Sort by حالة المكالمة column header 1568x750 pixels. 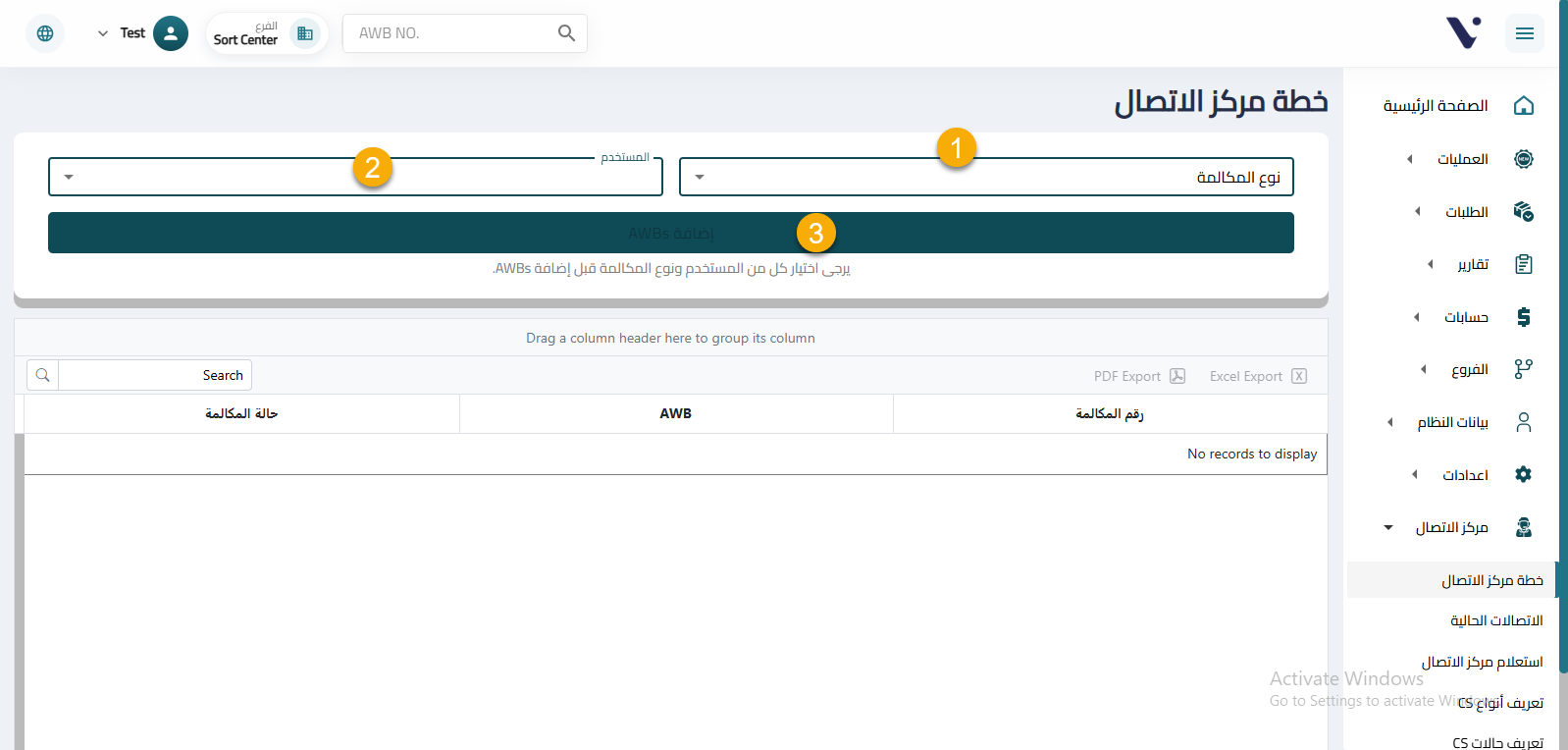[x=241, y=413]
